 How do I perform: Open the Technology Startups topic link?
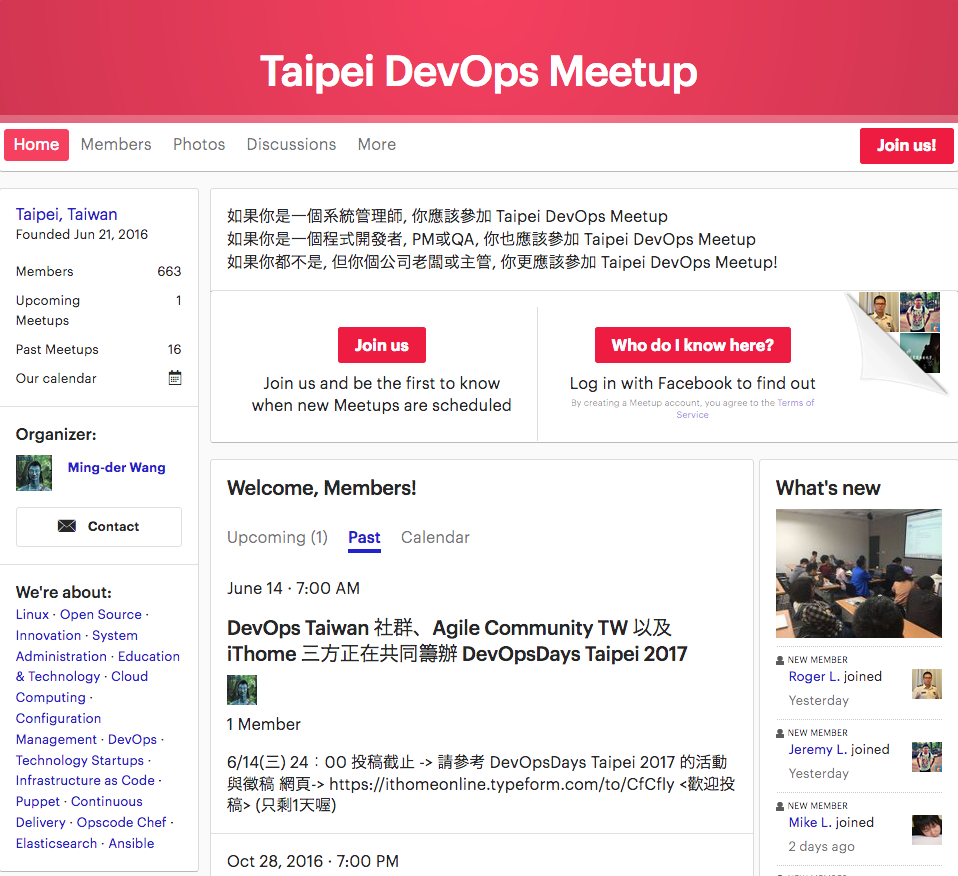click(x=80, y=761)
